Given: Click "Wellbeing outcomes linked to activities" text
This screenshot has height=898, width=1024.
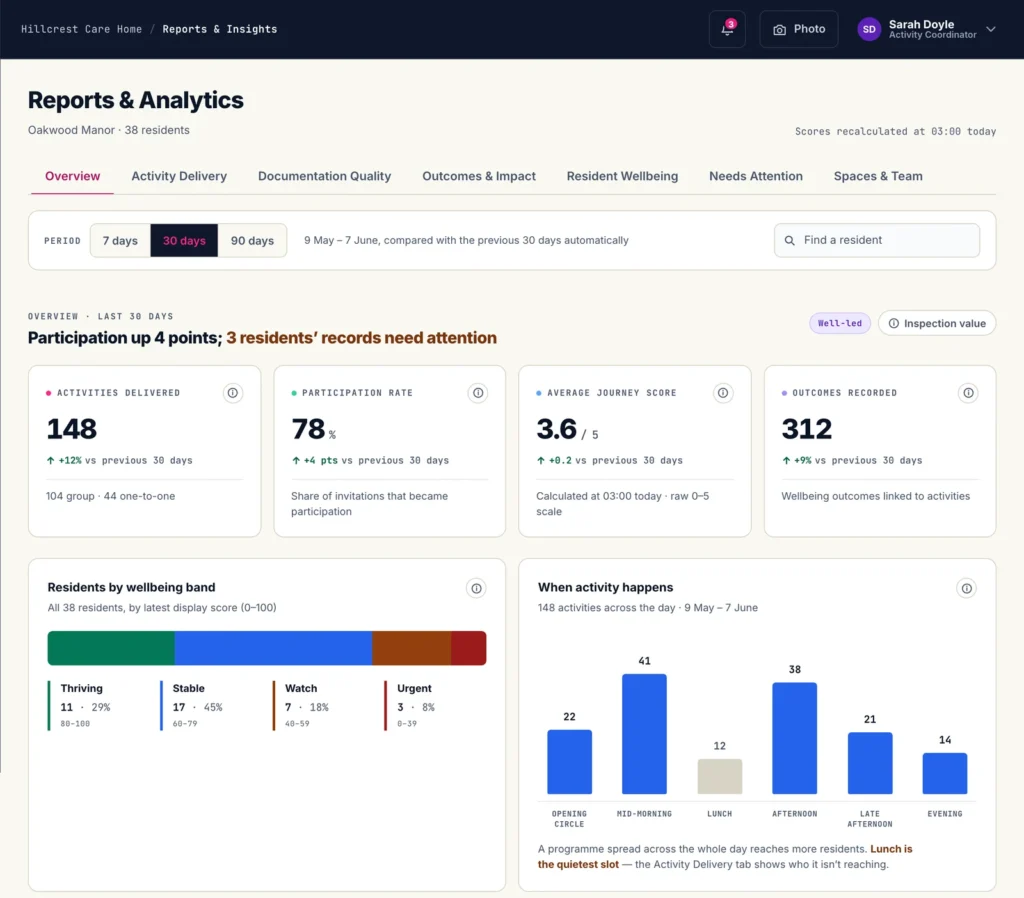Looking at the screenshot, I should [876, 496].
